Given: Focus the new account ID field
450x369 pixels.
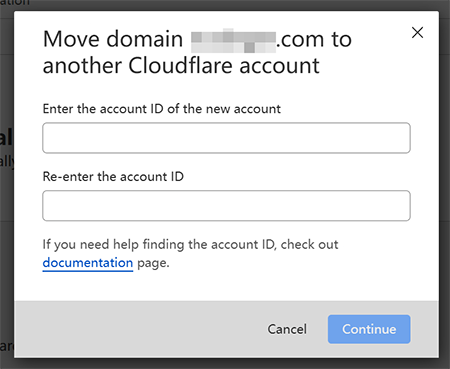Looking at the screenshot, I should coord(226,138).
